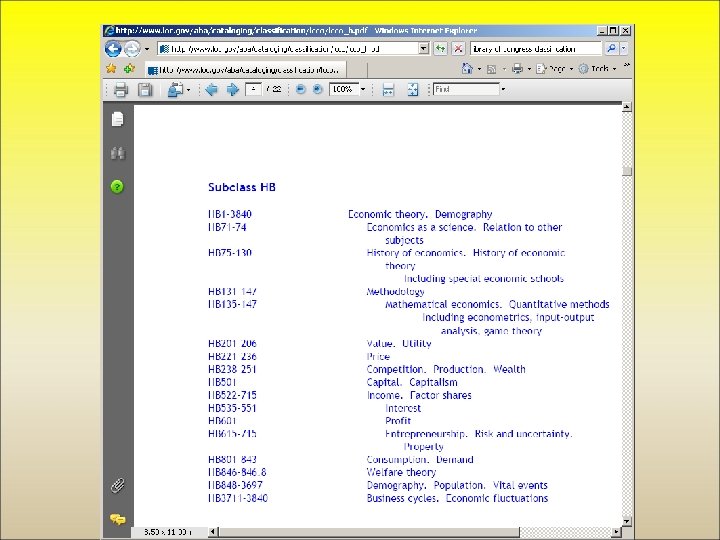This screenshot has height=540, width=720.
Task: Click Economic theory. Demography text
Action: (420, 214)
